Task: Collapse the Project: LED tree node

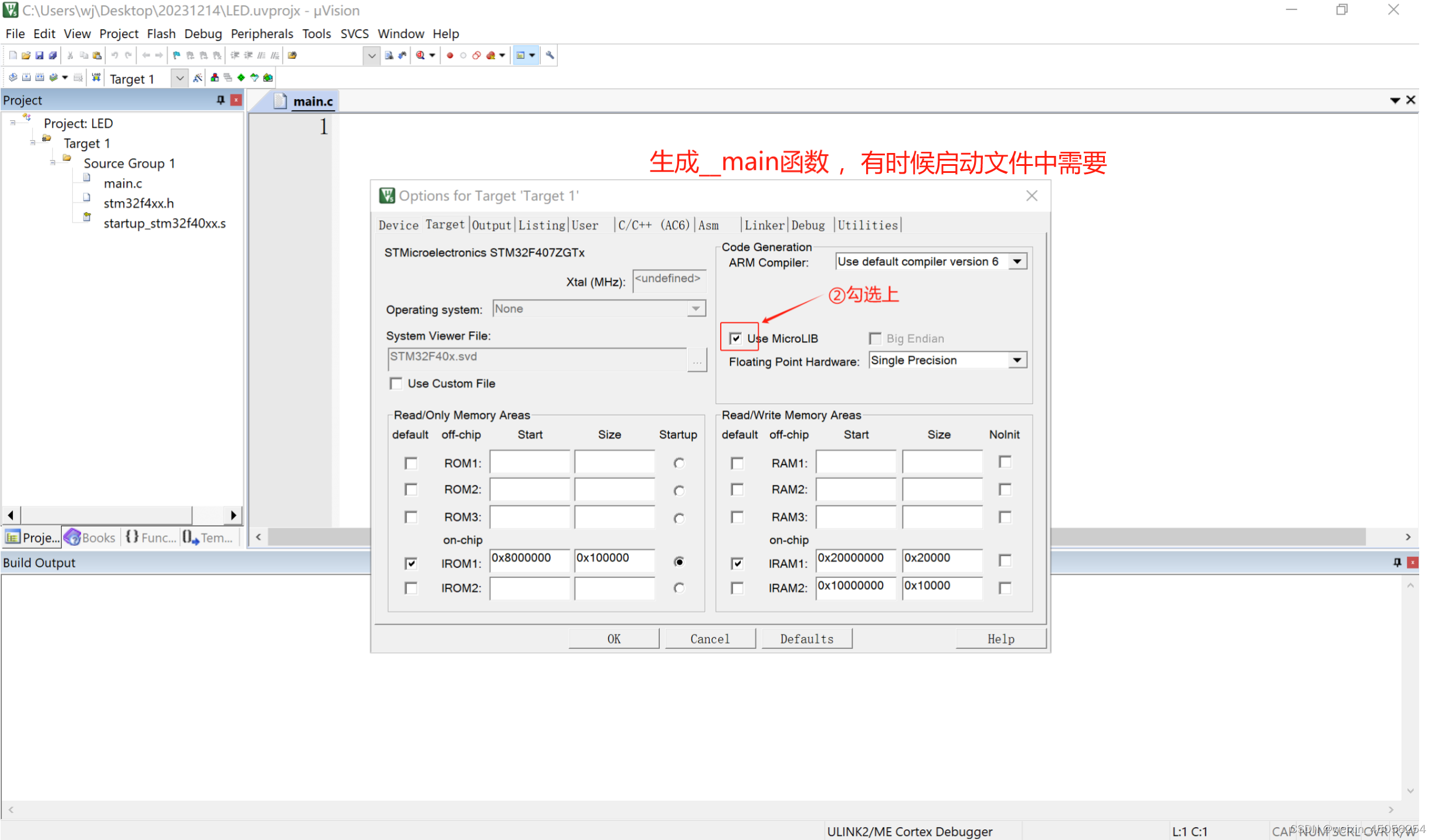Action: (x=12, y=123)
